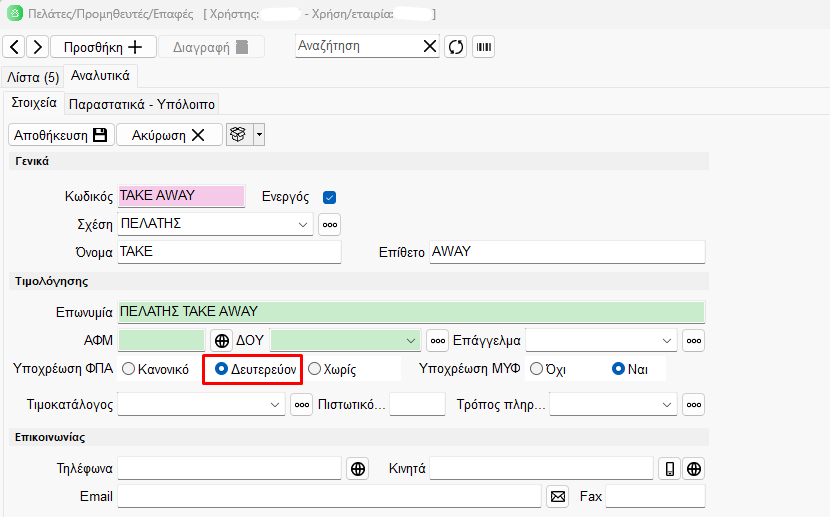Clear the Αναζήτηση search box with X icon
Screen dimensions: 830x517
pos(429,46)
